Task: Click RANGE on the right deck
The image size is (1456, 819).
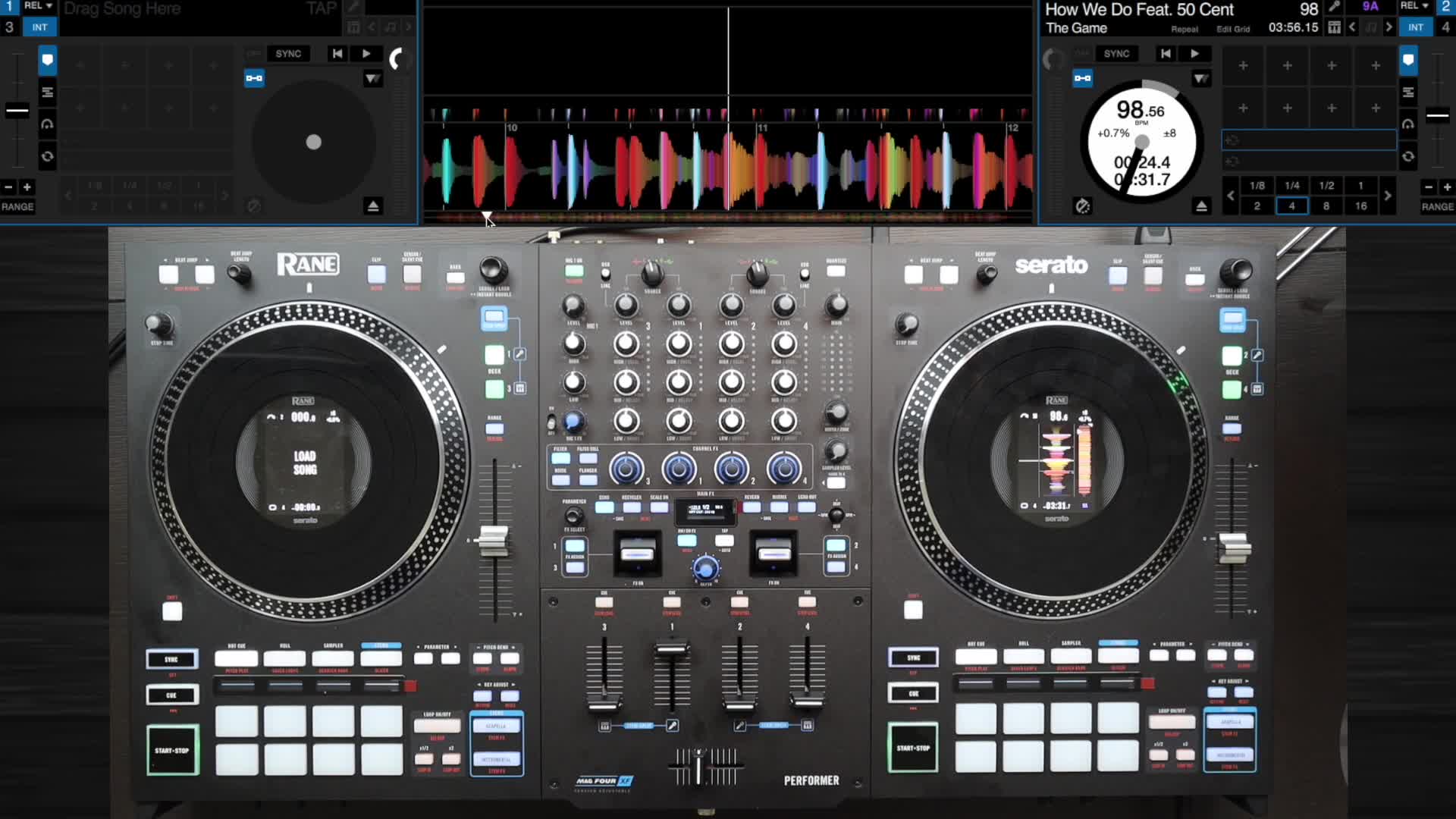Action: [1437, 207]
